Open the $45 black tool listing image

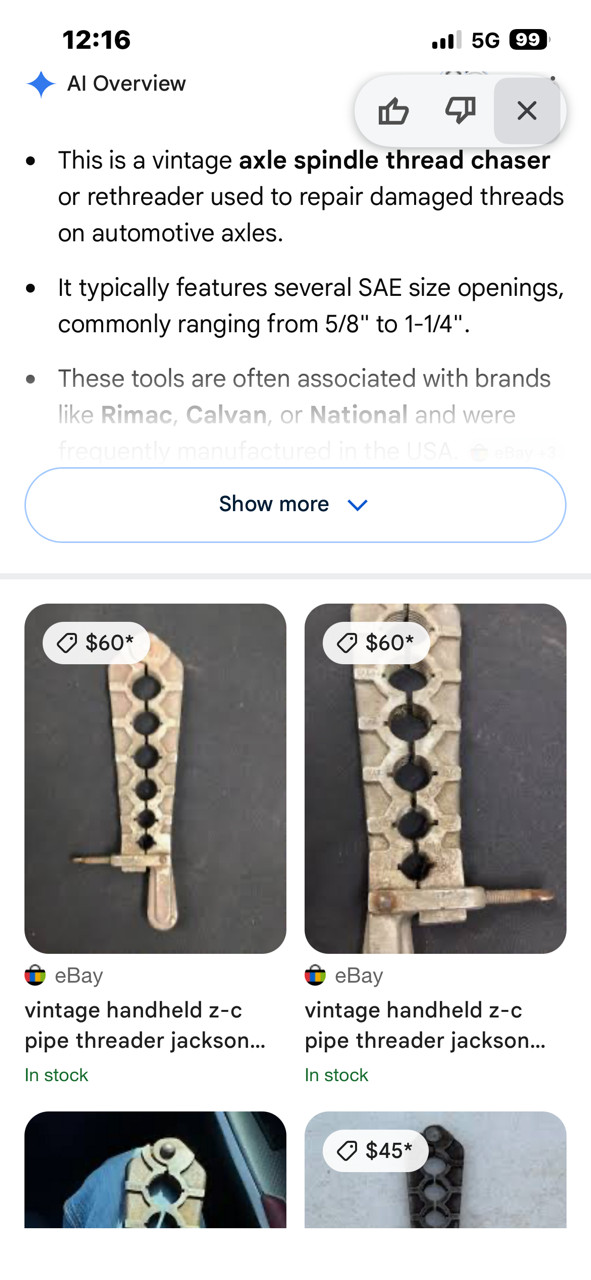[x=435, y=1170]
